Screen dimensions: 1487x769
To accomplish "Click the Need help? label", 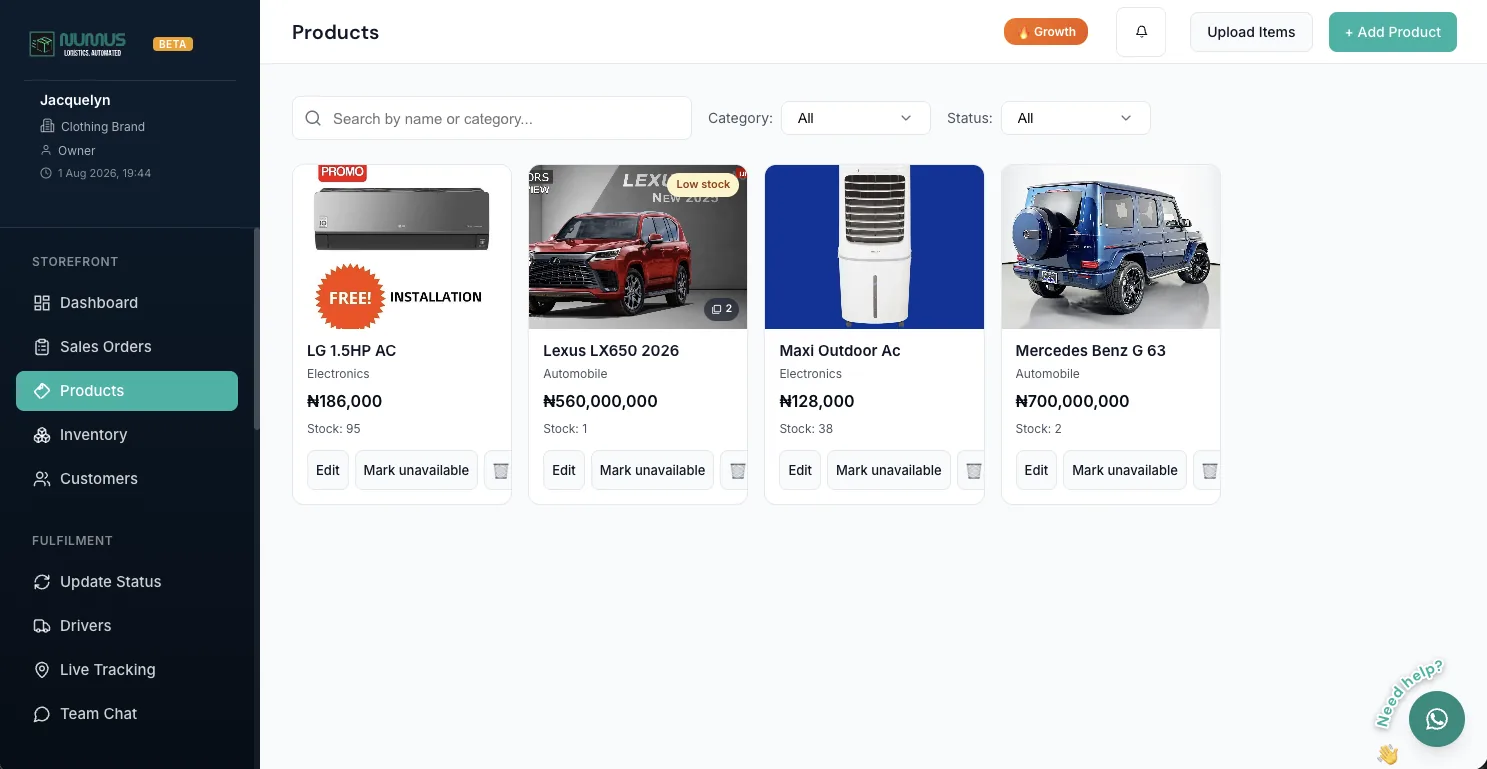I will (1409, 693).
